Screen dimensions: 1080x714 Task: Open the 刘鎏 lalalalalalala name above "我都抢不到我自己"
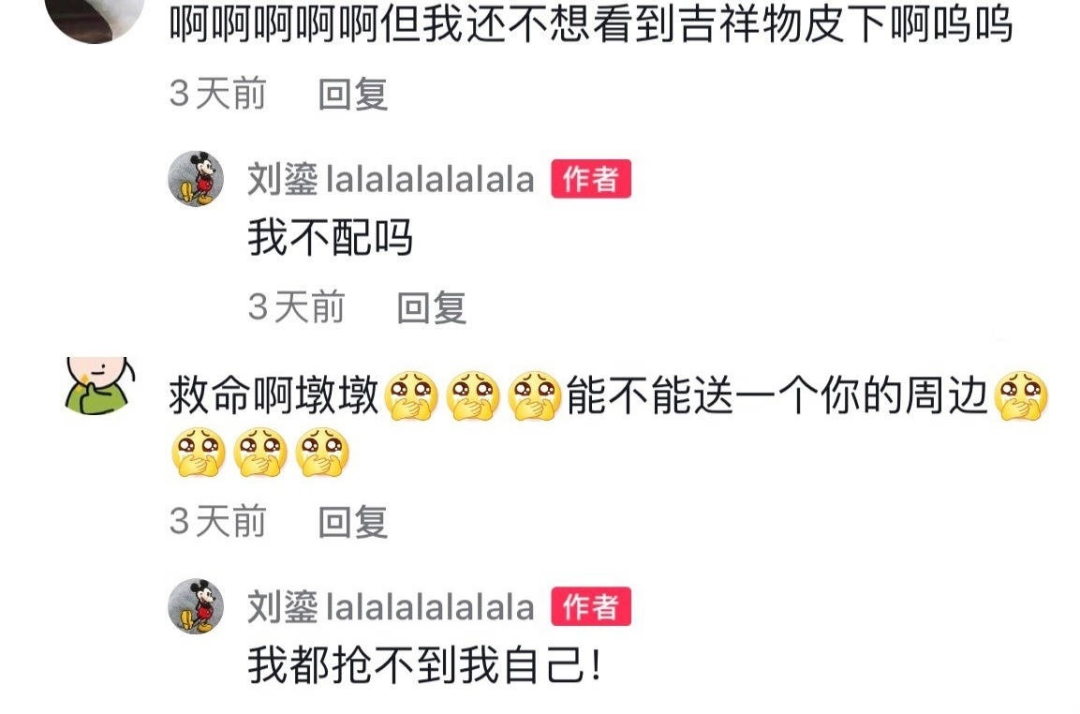tap(391, 607)
